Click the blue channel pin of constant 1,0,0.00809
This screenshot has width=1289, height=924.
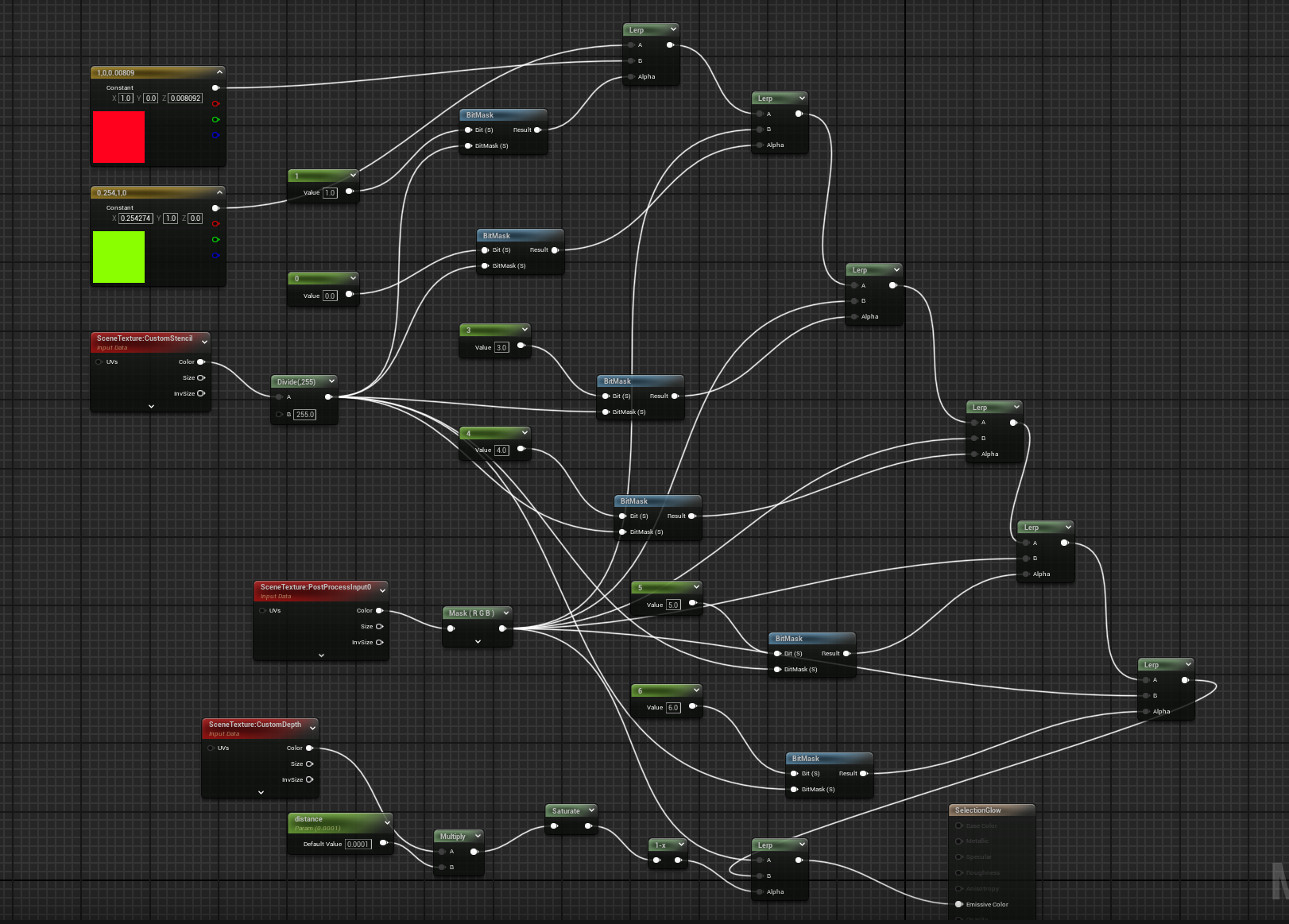pos(215,135)
